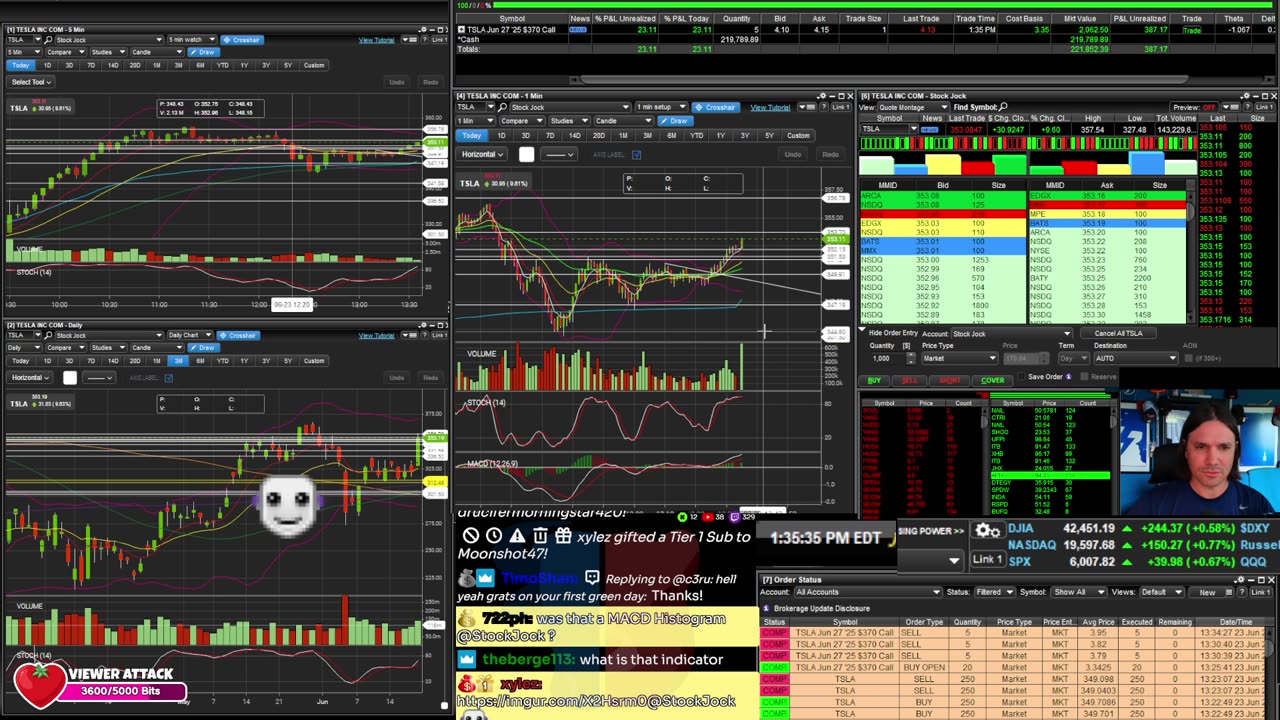The height and width of the screenshot is (720, 1280).
Task: Toggle Crosshair button in 1 Min chart
Action: [x=715, y=107]
